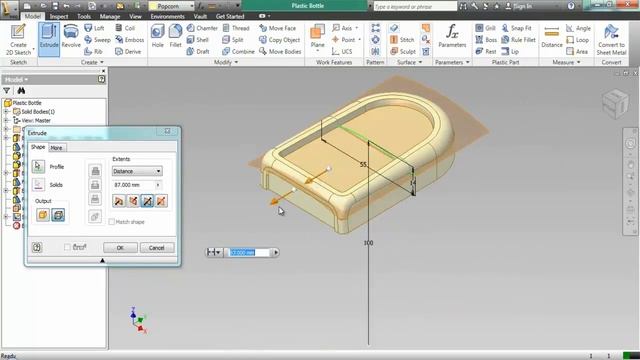Select the Thread tool
This screenshot has height=360, width=640.
[236, 28]
